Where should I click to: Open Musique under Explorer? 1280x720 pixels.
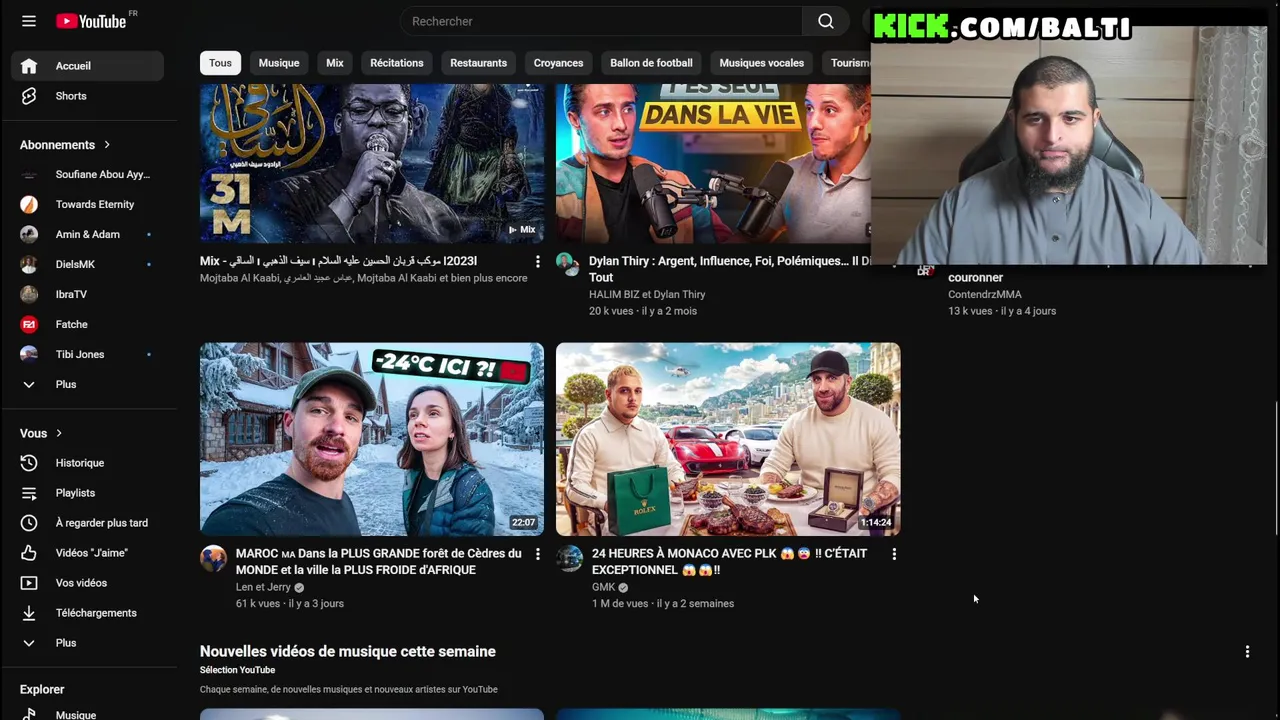[88, 714]
